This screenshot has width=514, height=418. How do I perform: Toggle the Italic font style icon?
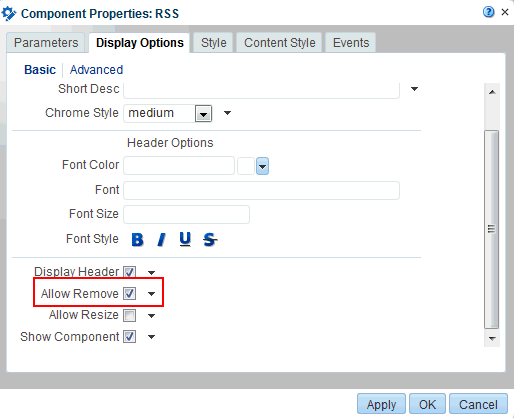tap(161, 239)
